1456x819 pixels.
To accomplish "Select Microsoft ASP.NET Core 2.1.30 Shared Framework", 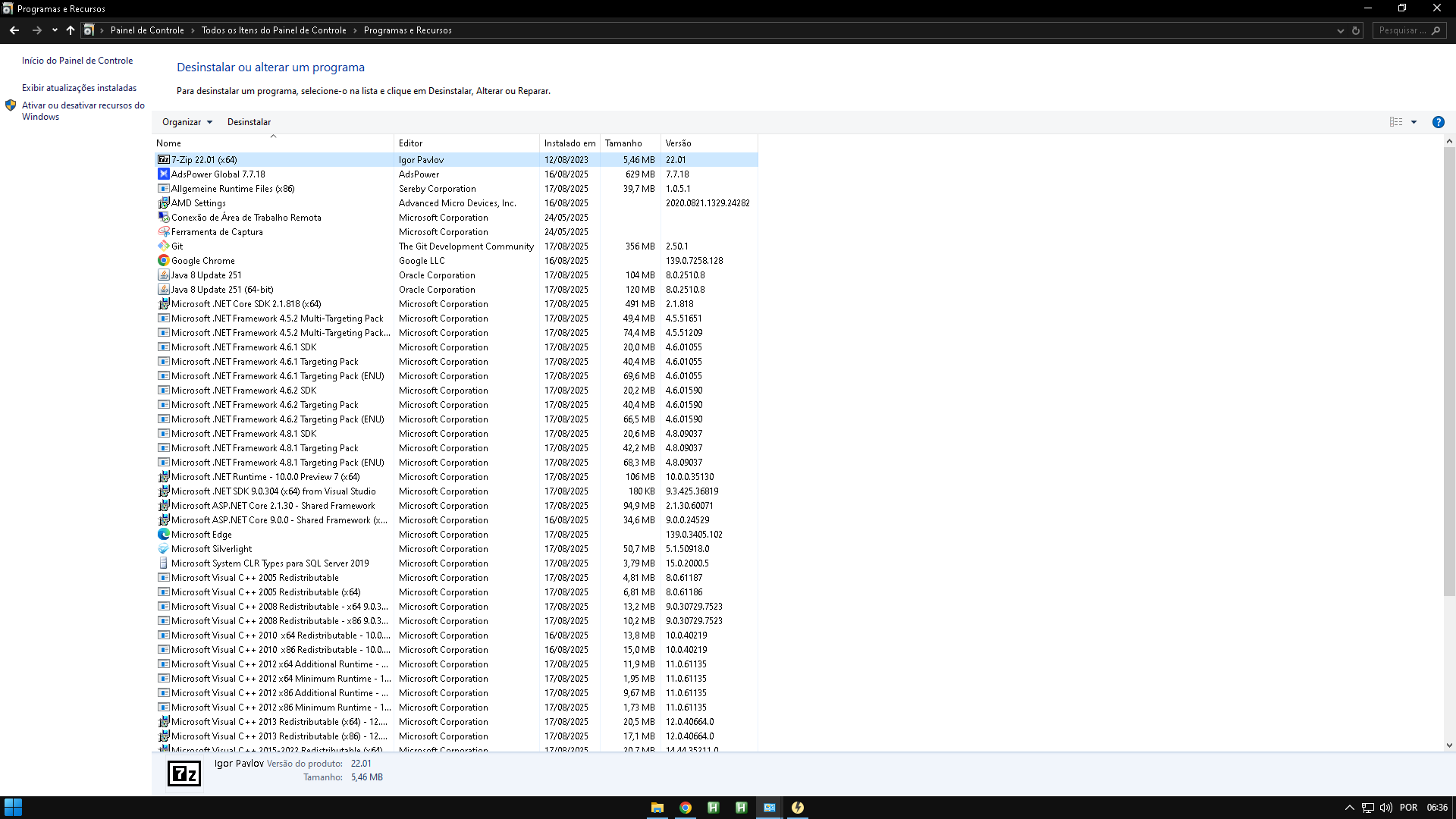I will coord(456,506).
